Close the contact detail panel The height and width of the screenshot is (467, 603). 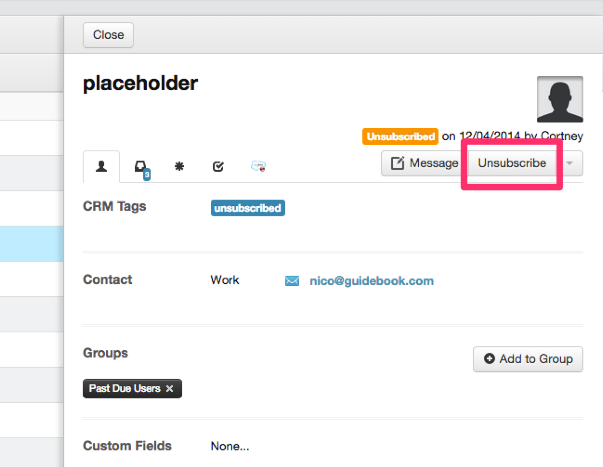click(108, 35)
